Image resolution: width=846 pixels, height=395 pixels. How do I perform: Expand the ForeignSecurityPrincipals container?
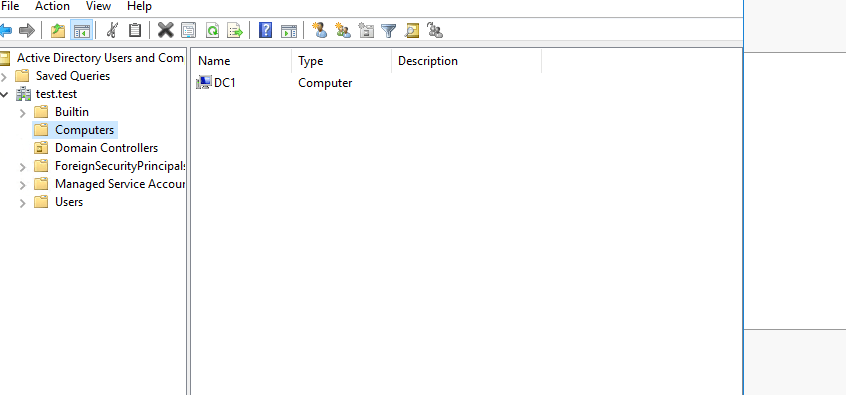point(23,167)
